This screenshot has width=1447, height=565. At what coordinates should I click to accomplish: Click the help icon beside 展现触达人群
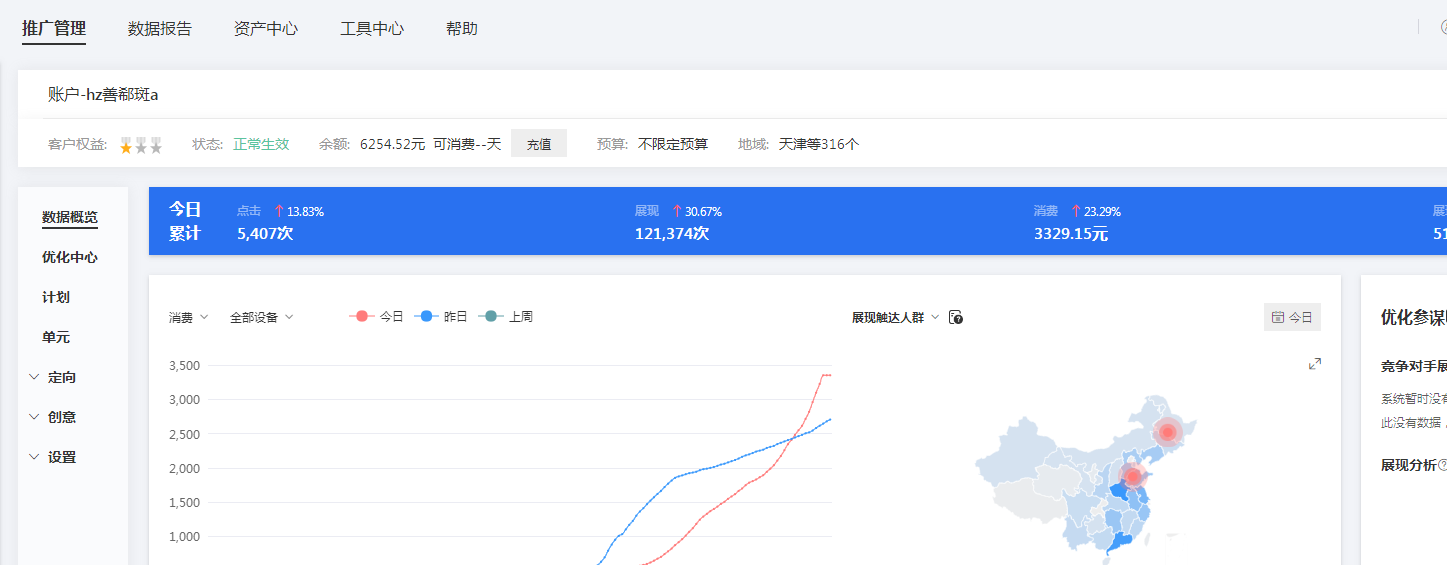[955, 317]
